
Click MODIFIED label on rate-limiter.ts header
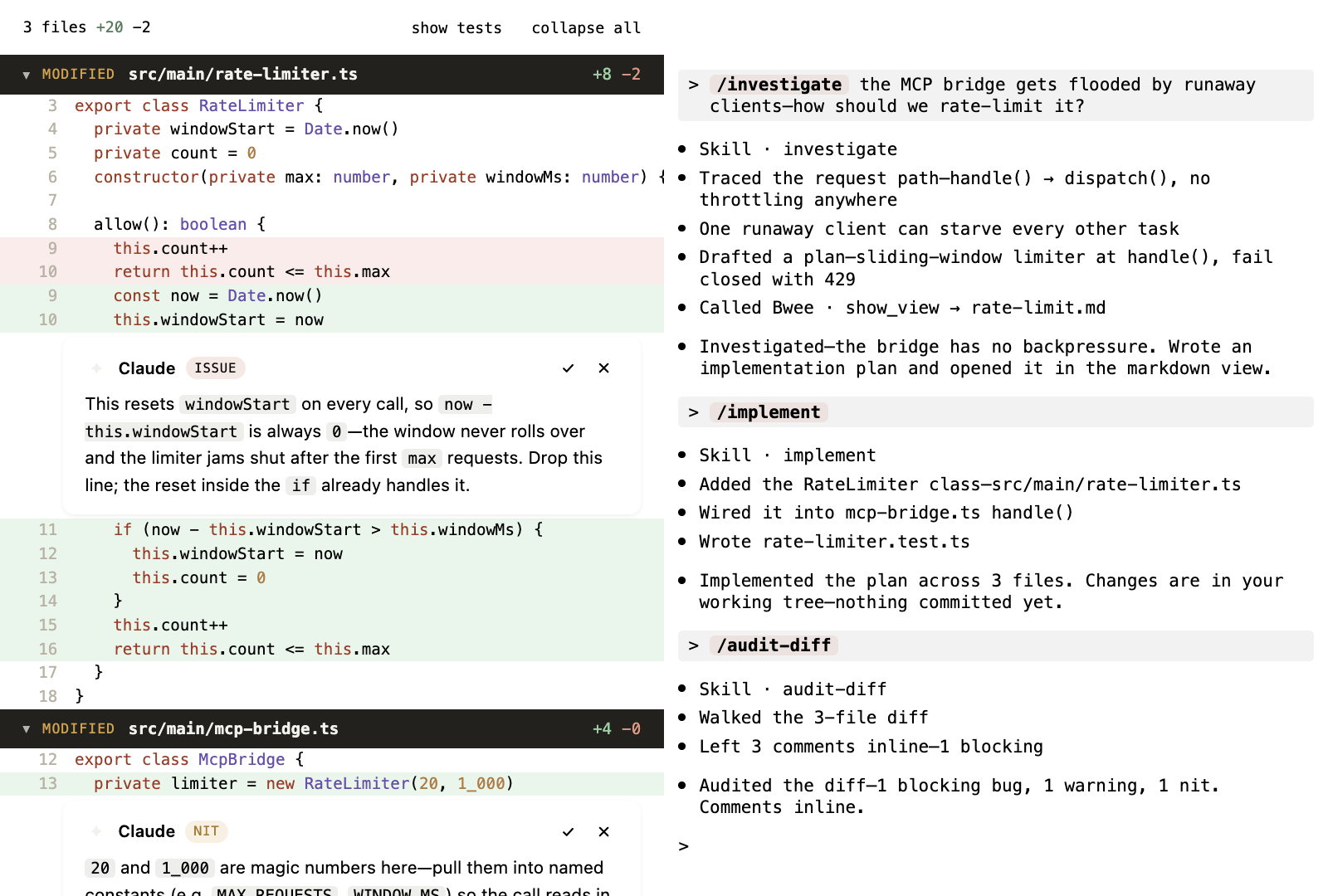pyautogui.click(x=78, y=75)
